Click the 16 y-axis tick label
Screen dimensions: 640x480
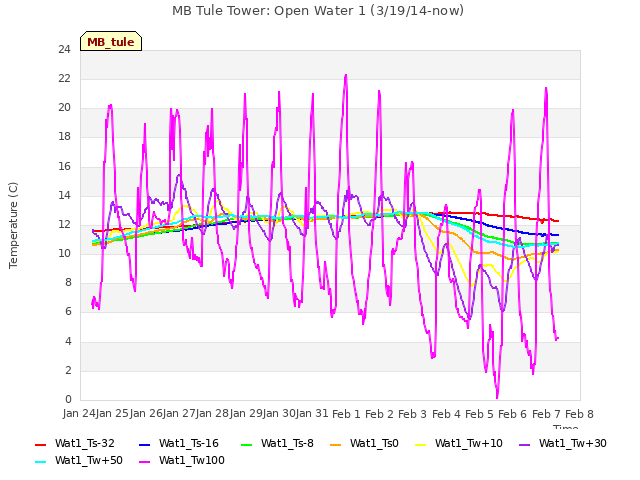click(64, 167)
